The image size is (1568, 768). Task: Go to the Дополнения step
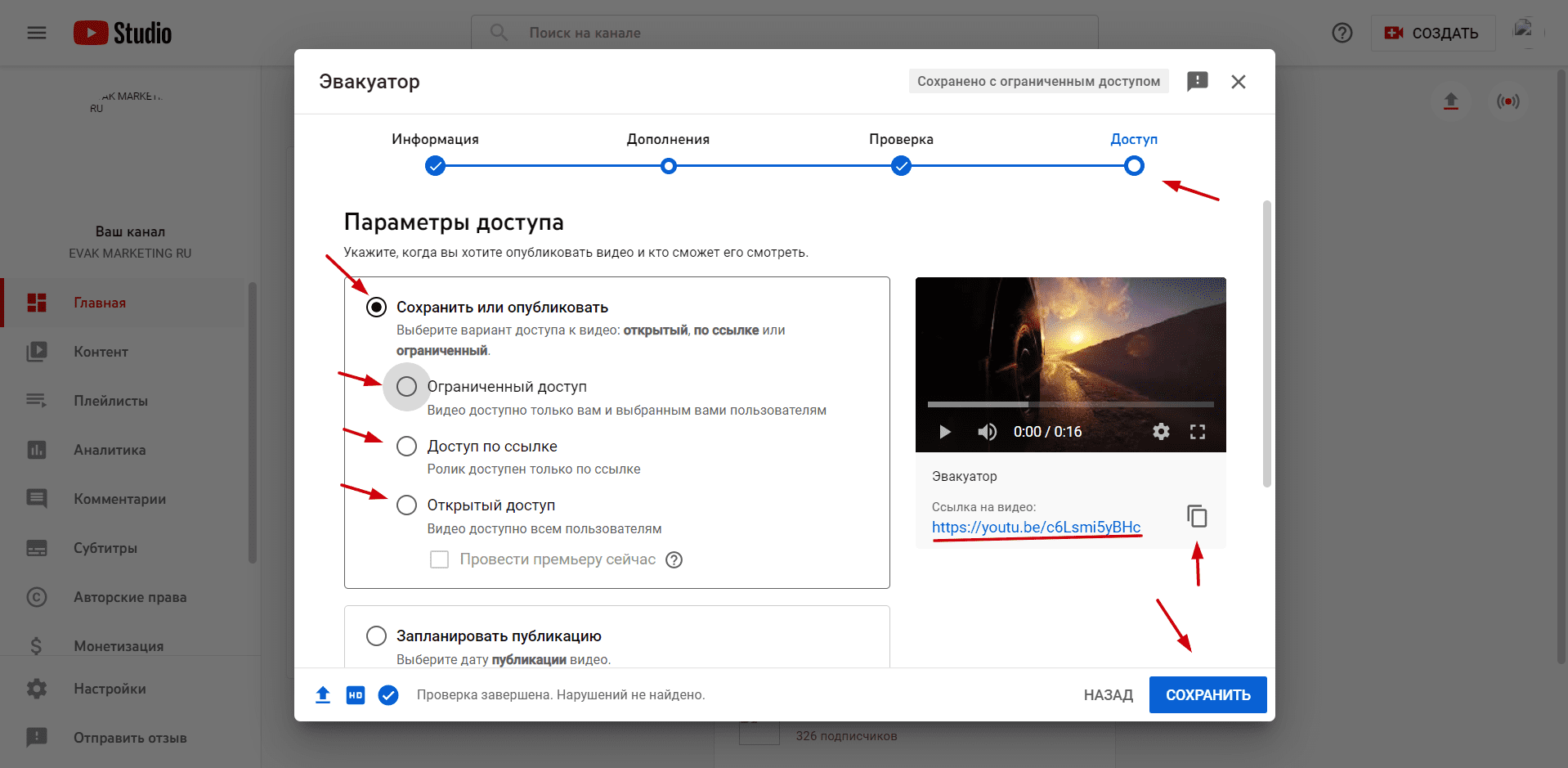click(668, 152)
